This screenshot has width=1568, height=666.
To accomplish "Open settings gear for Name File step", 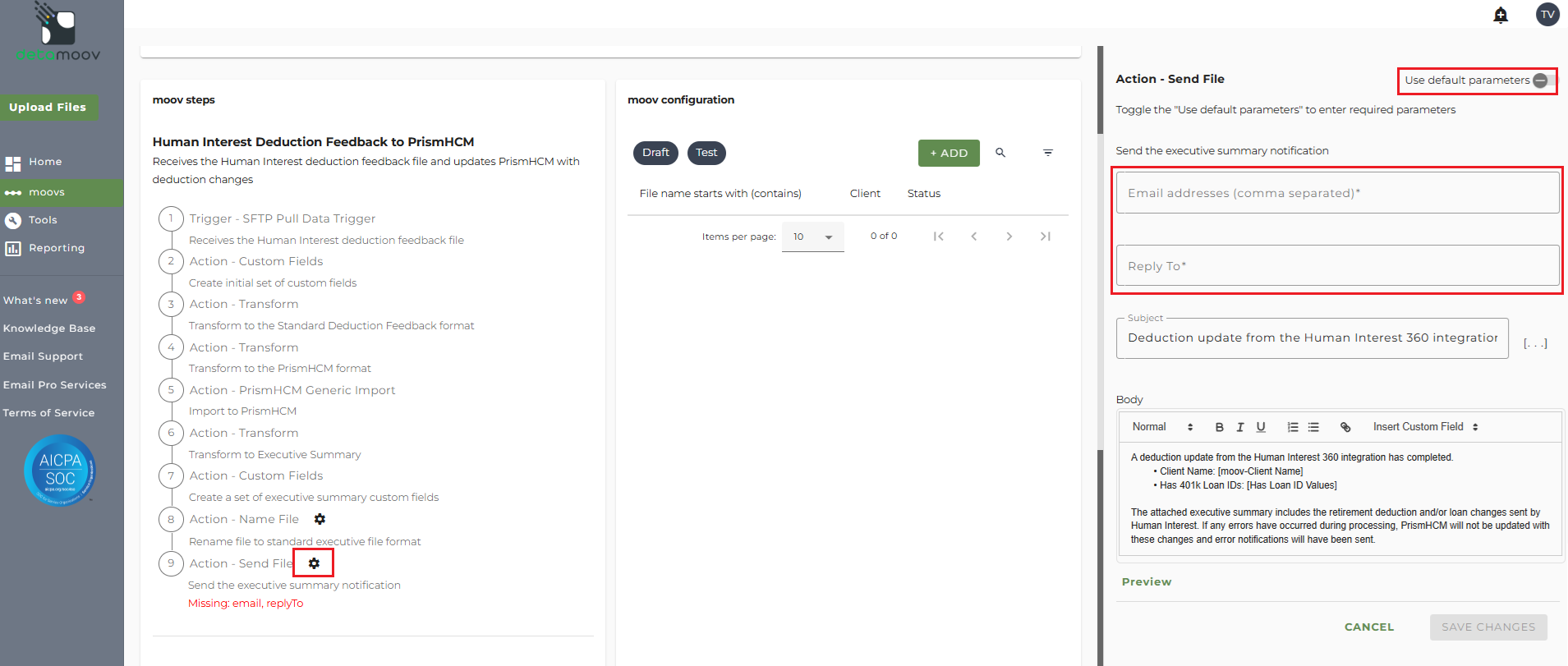I will click(320, 519).
